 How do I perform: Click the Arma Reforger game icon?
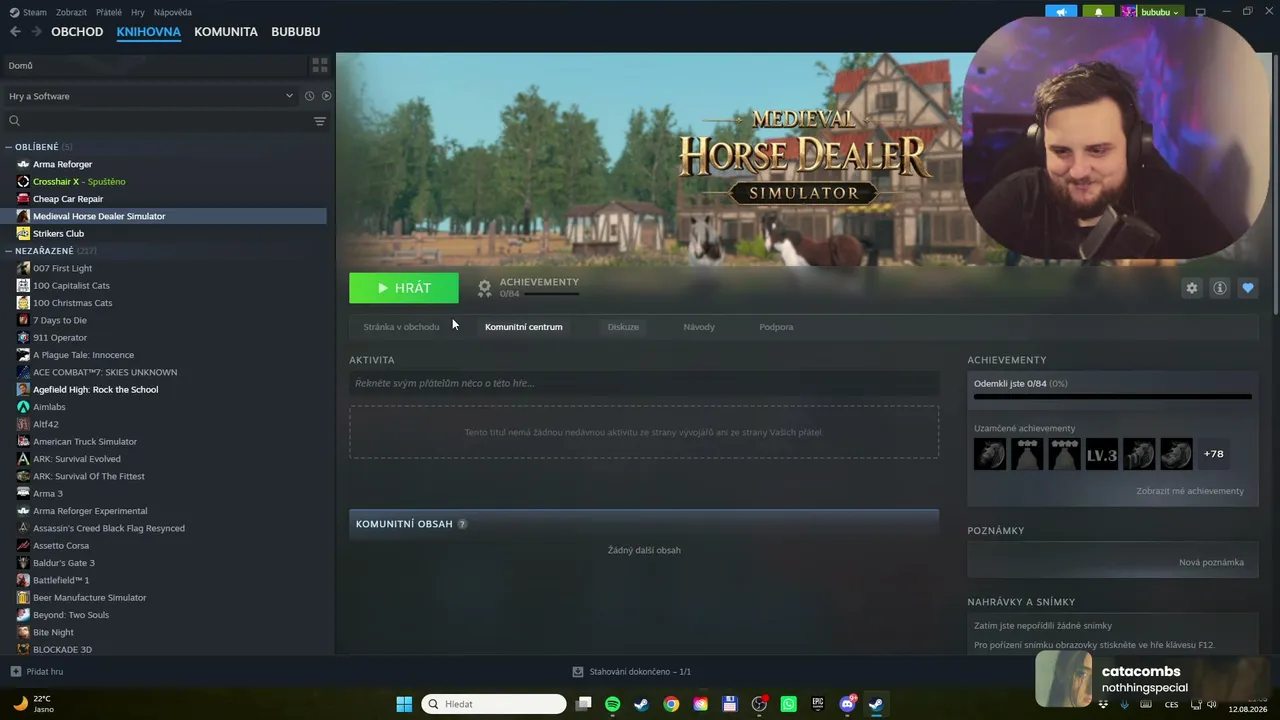[23, 164]
